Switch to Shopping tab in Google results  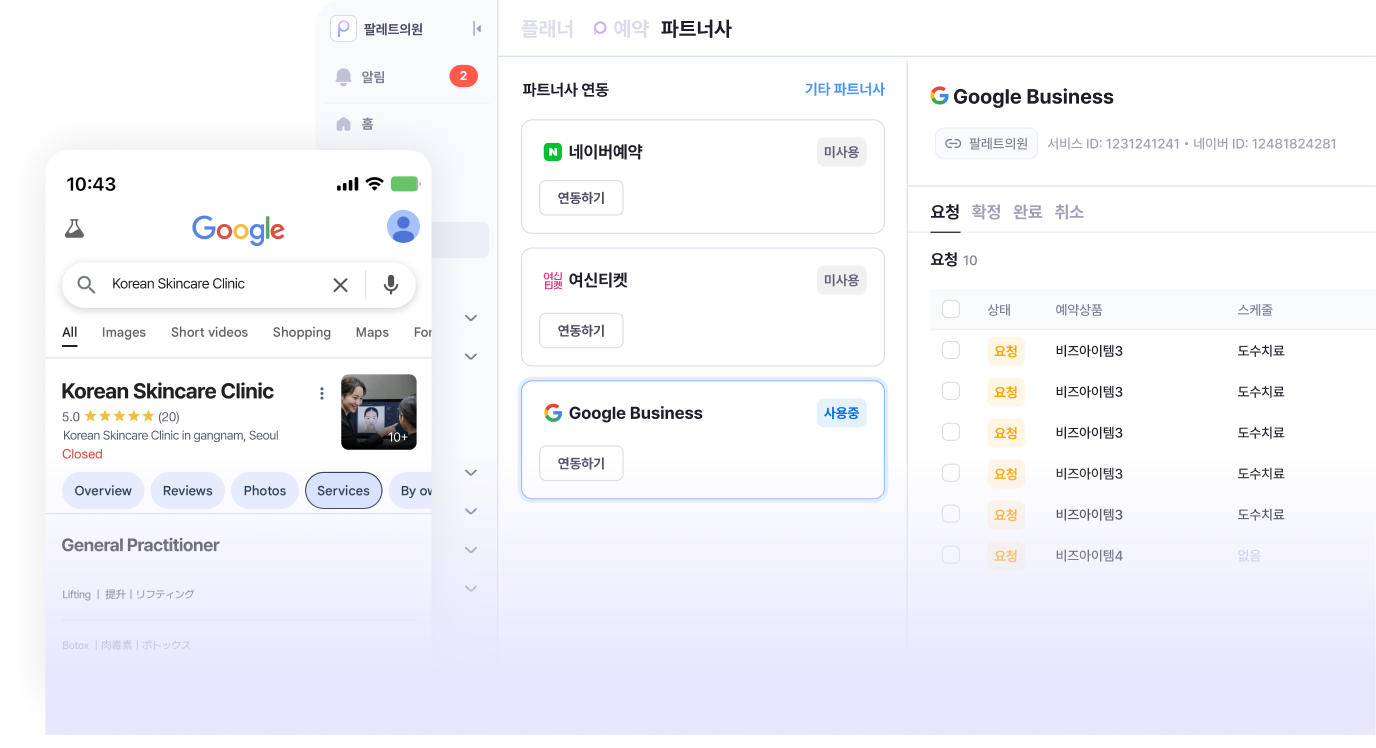[302, 333]
